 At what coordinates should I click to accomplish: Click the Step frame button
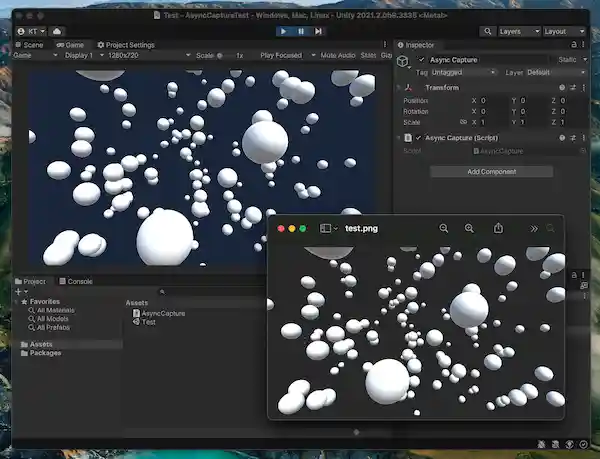click(x=318, y=31)
